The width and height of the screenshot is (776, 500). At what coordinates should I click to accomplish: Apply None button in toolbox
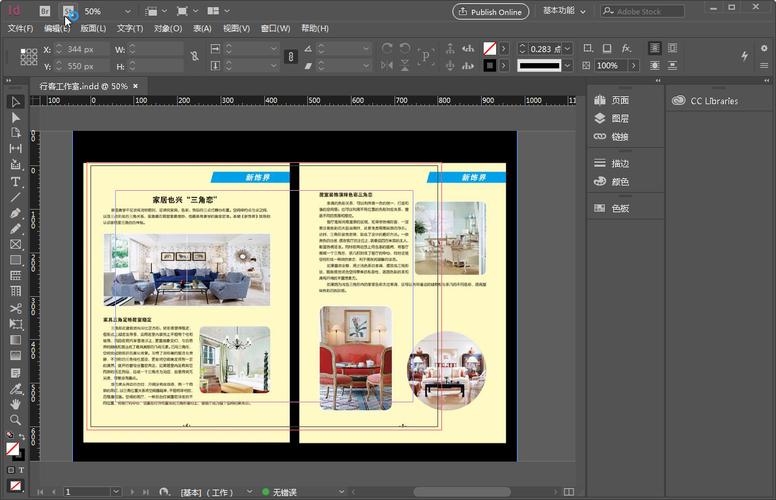click(15, 486)
